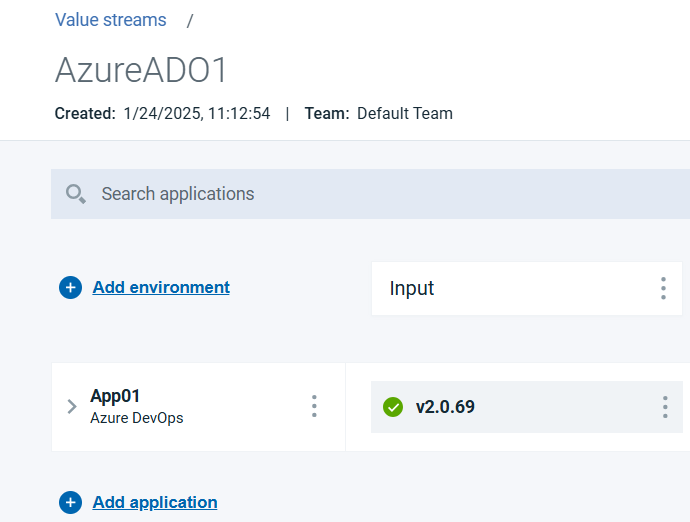Click the Default Team name
The width and height of the screenshot is (690, 522).
[404, 114]
